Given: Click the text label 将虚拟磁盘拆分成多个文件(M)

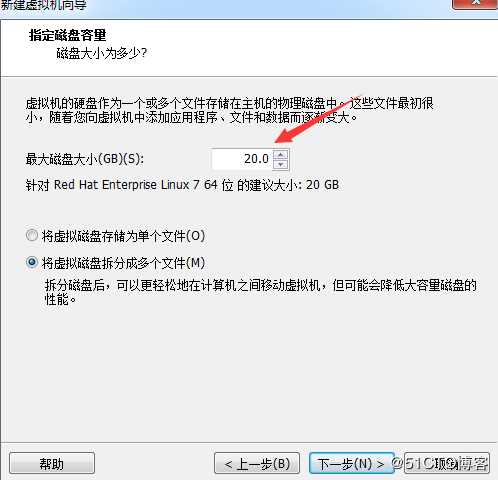Looking at the screenshot, I should tap(123, 263).
